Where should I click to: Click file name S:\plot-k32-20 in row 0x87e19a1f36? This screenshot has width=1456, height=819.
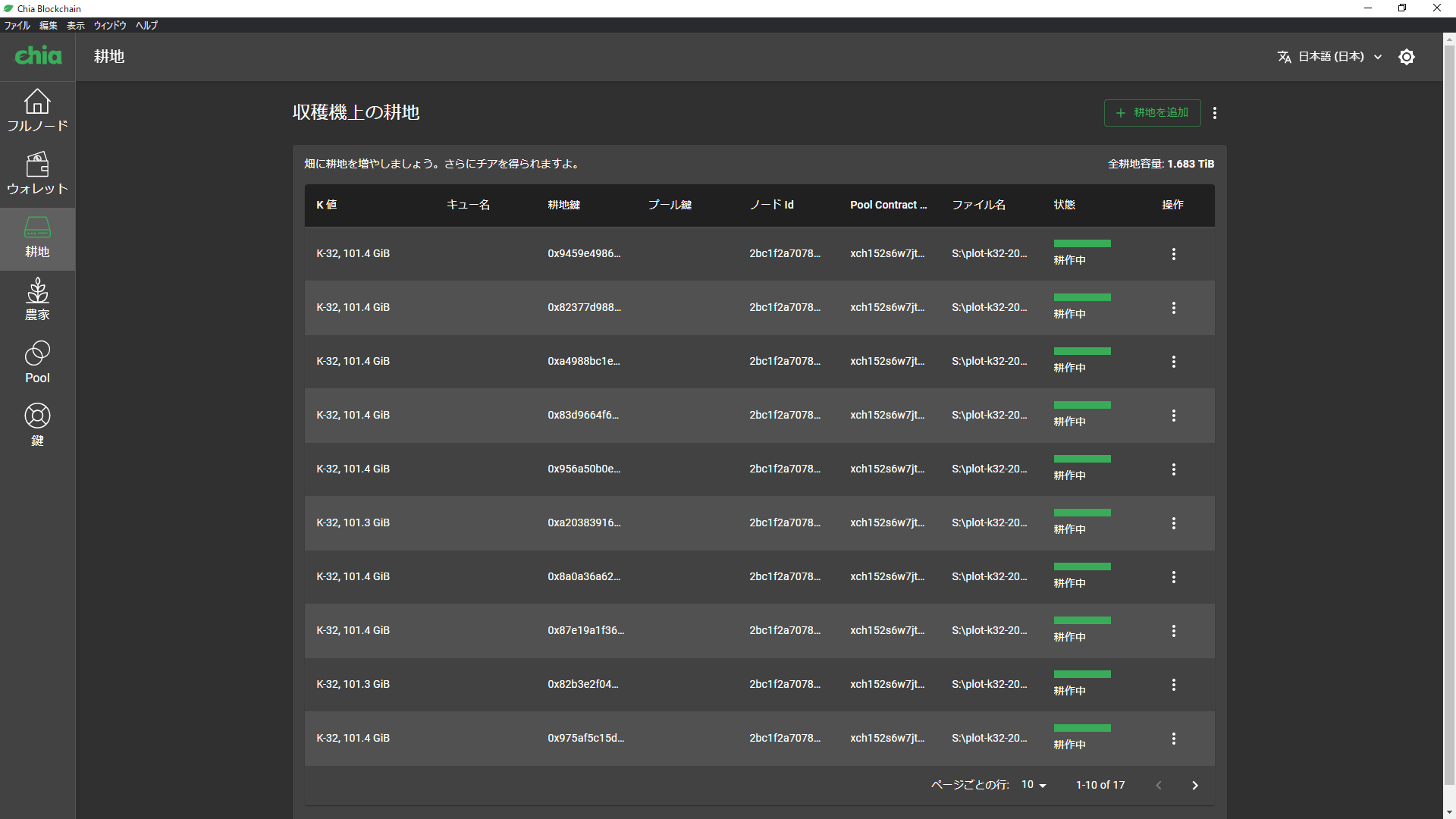point(990,630)
